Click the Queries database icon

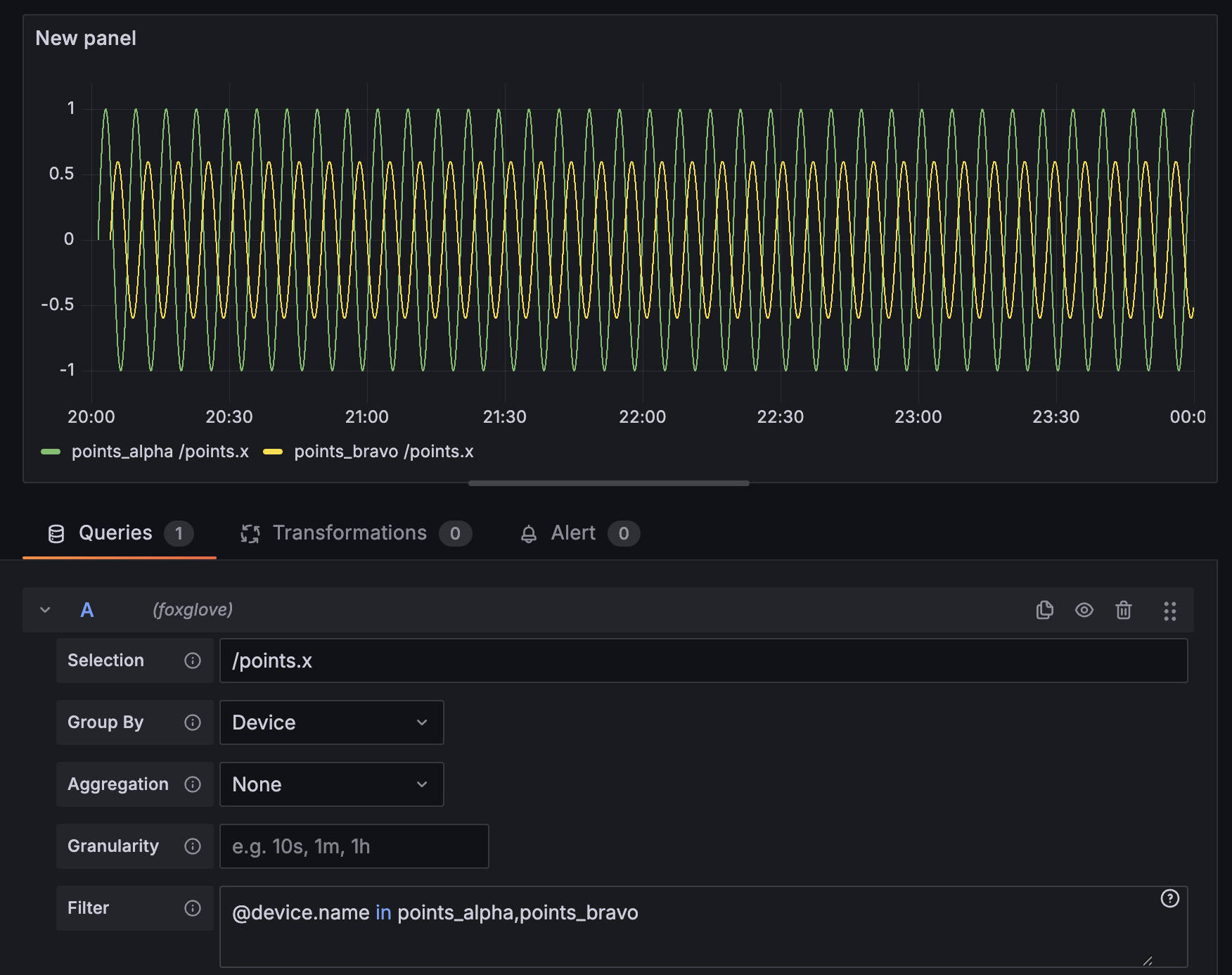click(x=56, y=534)
